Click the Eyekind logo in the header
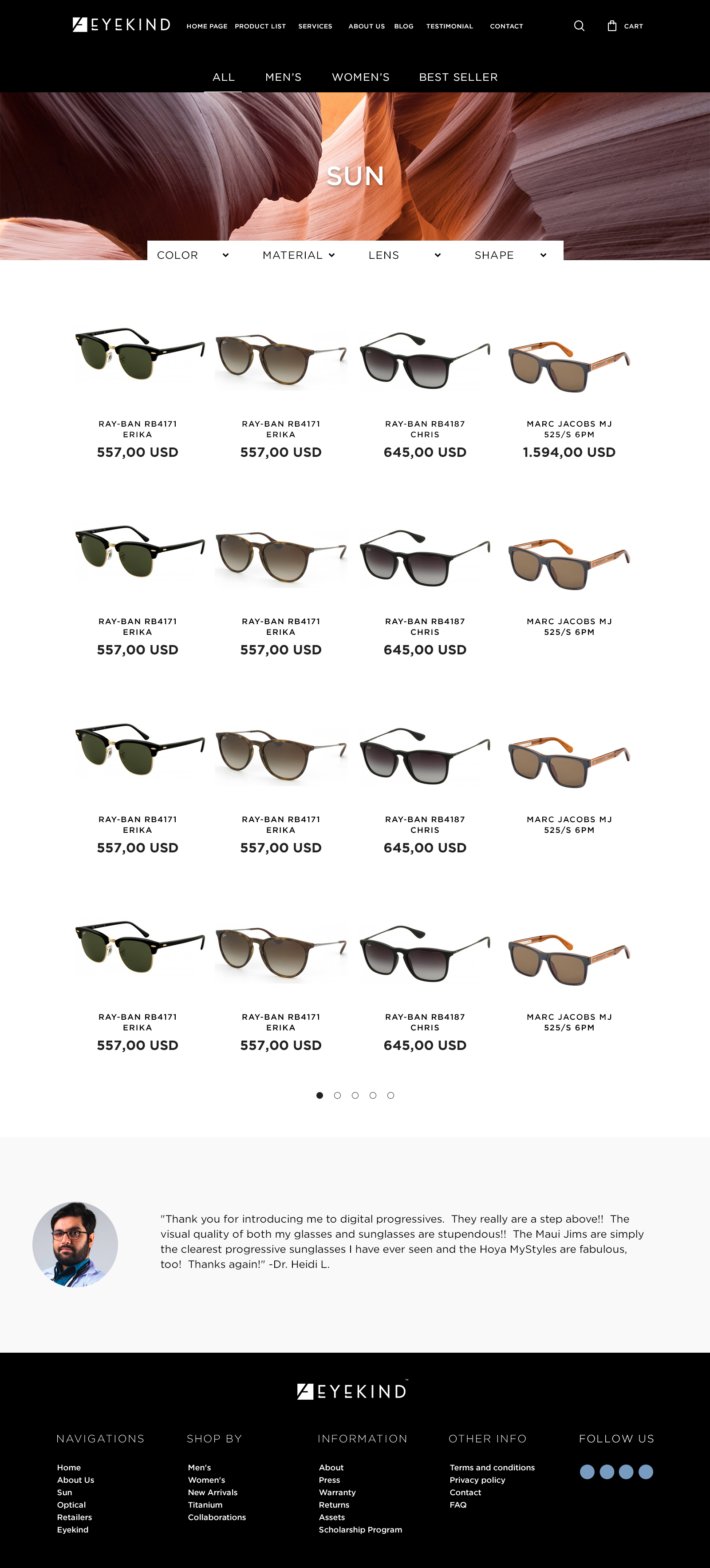 pyautogui.click(x=121, y=25)
